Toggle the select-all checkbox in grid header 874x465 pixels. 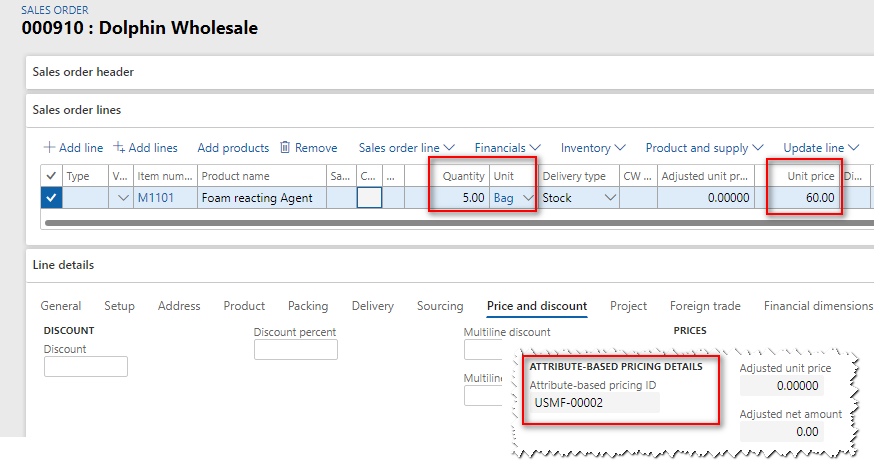(x=51, y=176)
